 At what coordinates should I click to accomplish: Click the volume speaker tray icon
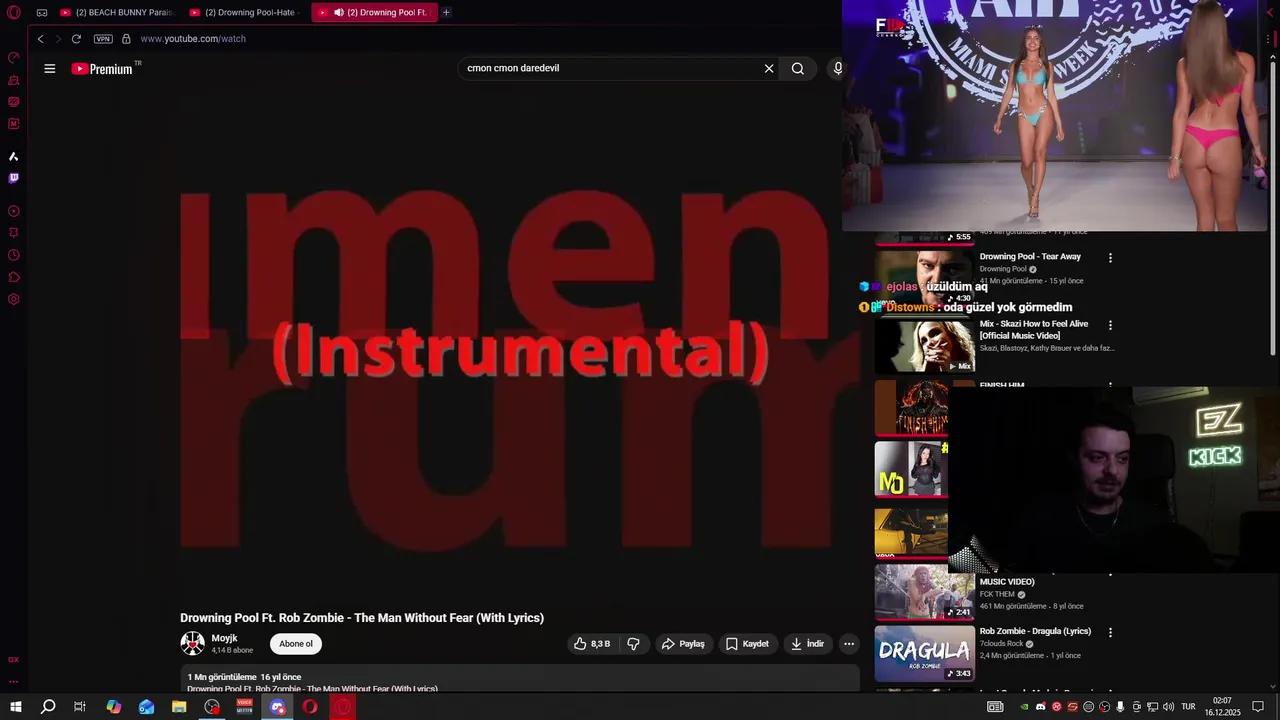click(x=1168, y=707)
